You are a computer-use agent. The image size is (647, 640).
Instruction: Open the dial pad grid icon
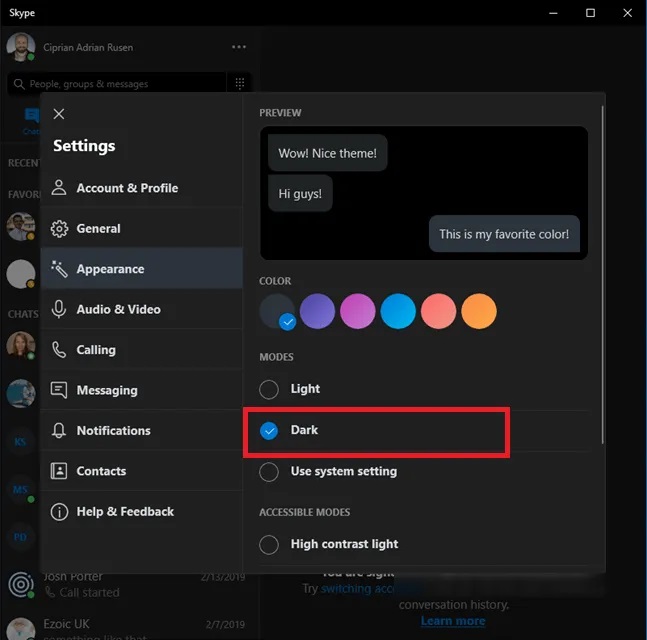coord(240,83)
